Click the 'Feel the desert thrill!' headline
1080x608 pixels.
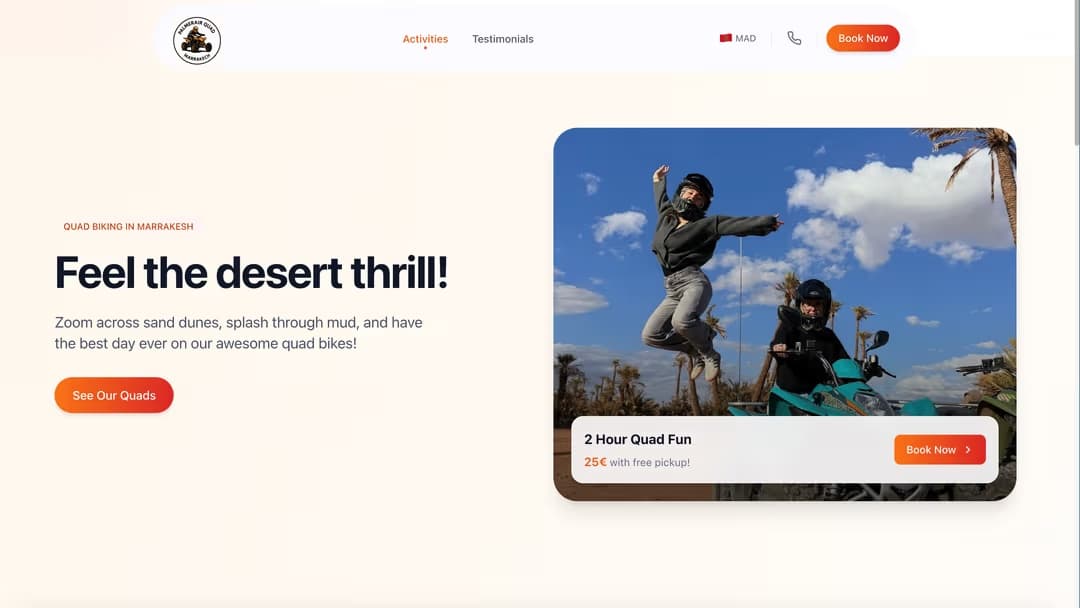tap(251, 273)
